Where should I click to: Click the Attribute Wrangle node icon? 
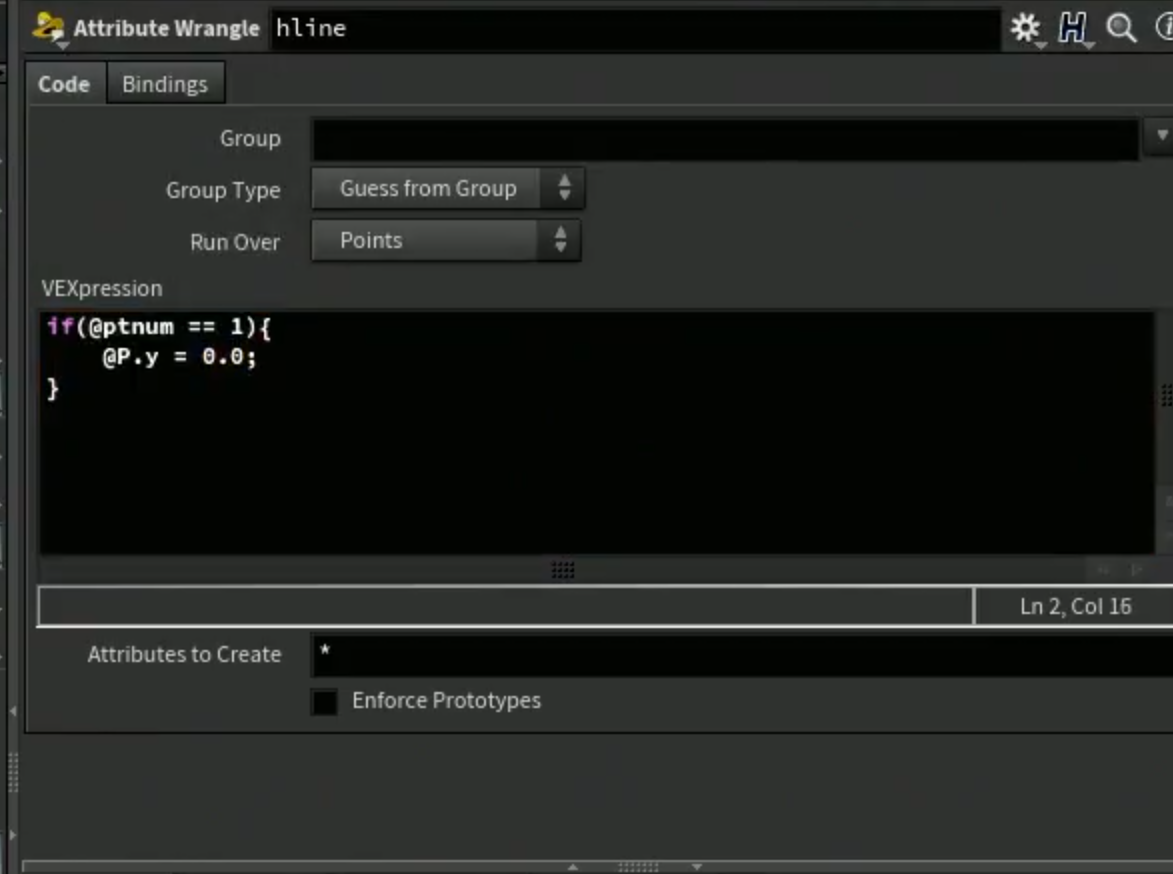(49, 29)
